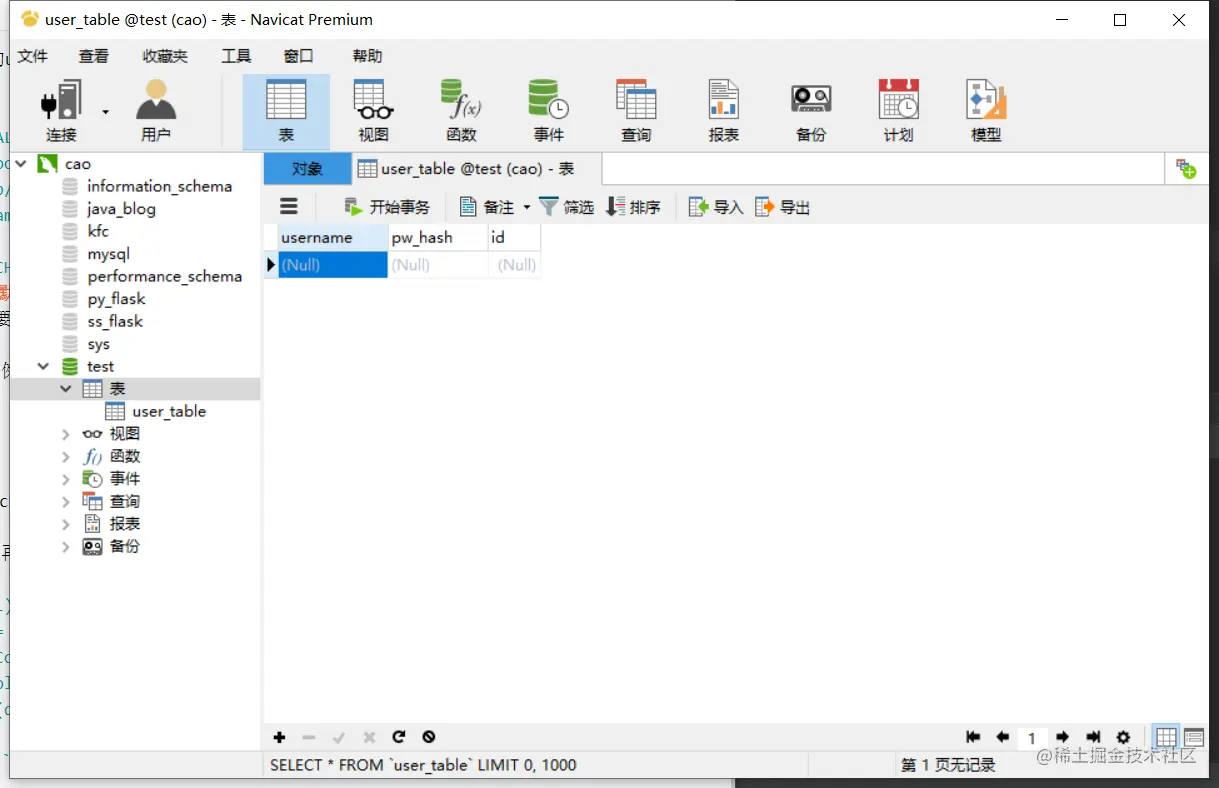The image size is (1219, 788).
Task: Open the 视图 view toolbar icon
Action: point(373,111)
